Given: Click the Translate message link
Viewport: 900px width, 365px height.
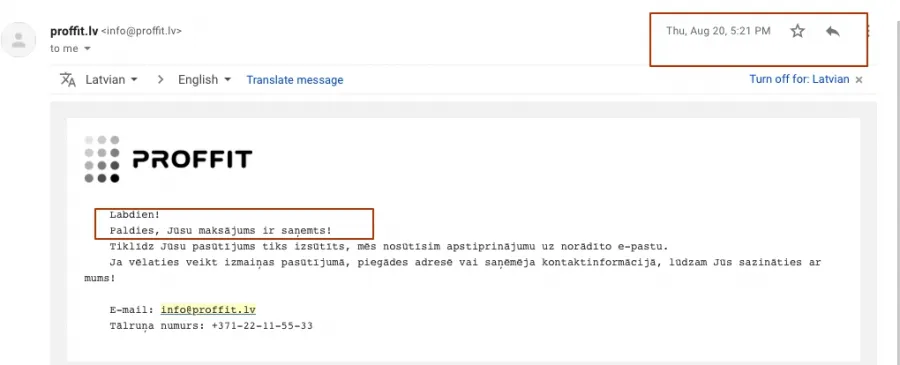Looking at the screenshot, I should coord(295,80).
